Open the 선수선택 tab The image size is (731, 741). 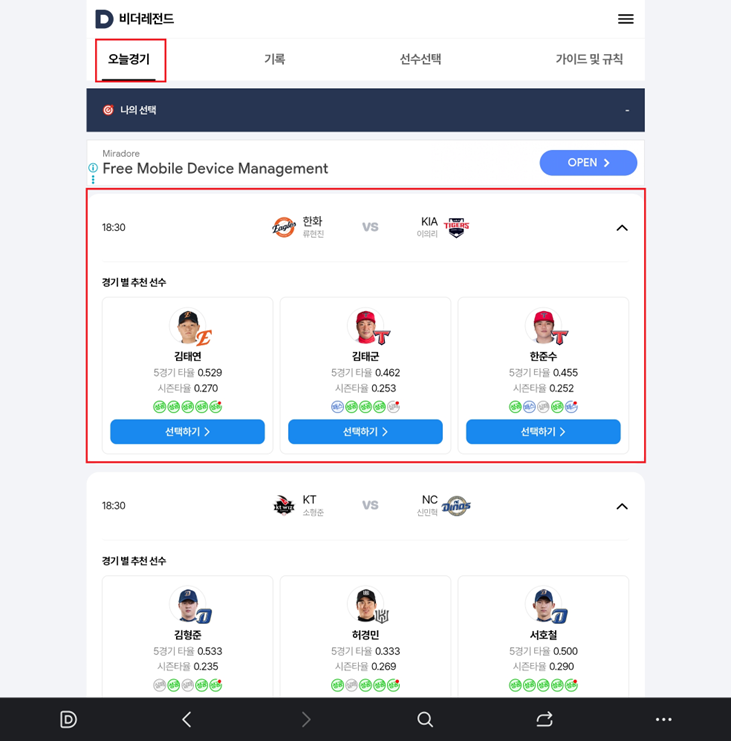421,59
